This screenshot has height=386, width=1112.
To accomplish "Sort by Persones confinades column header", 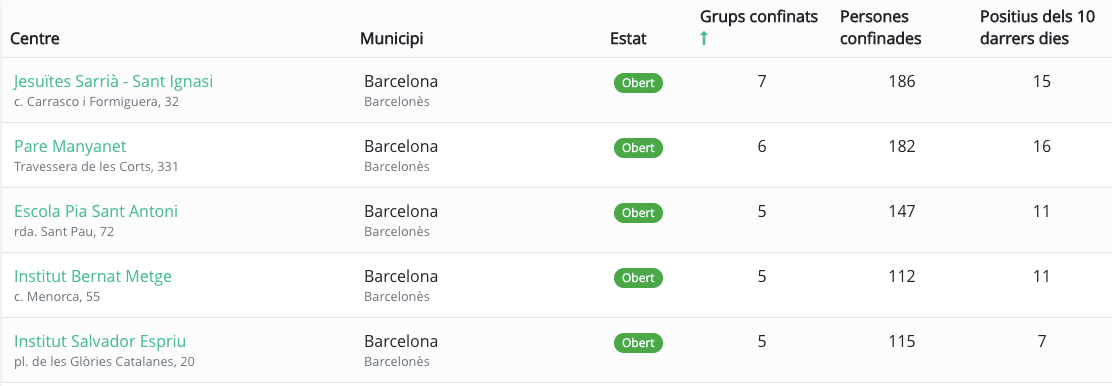I will pos(881,28).
